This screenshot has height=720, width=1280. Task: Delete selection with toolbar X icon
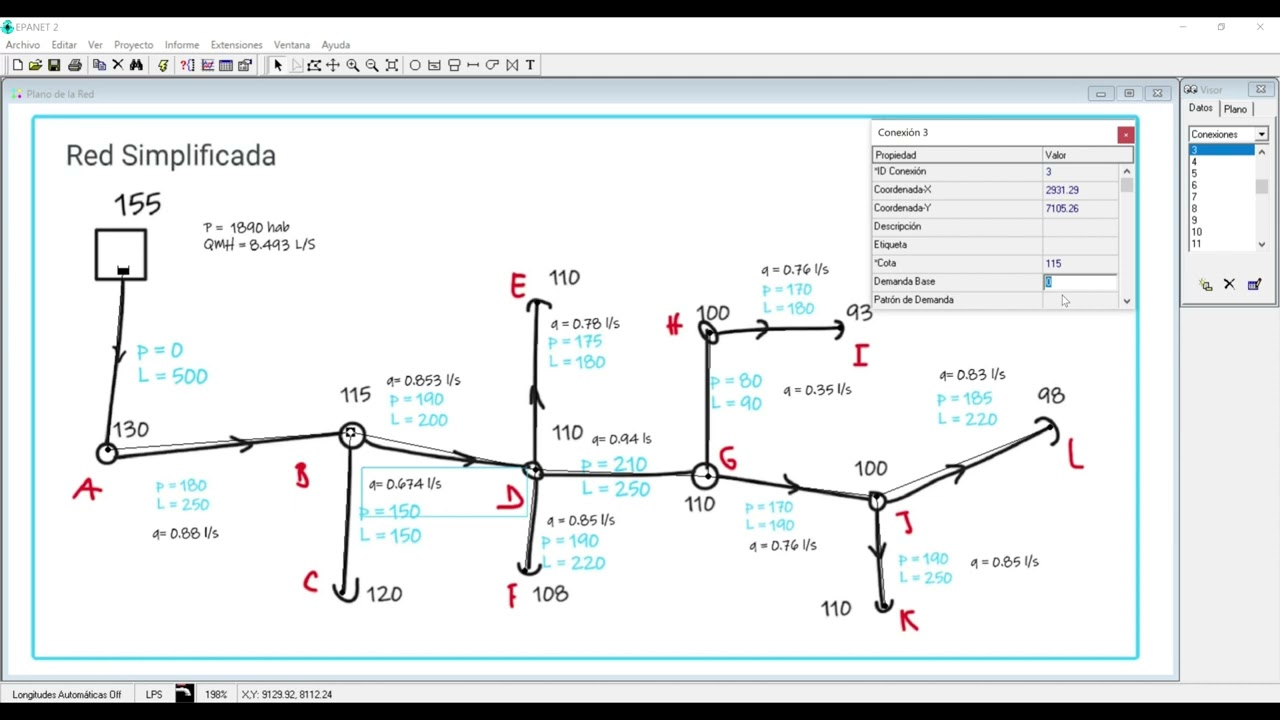tap(117, 65)
